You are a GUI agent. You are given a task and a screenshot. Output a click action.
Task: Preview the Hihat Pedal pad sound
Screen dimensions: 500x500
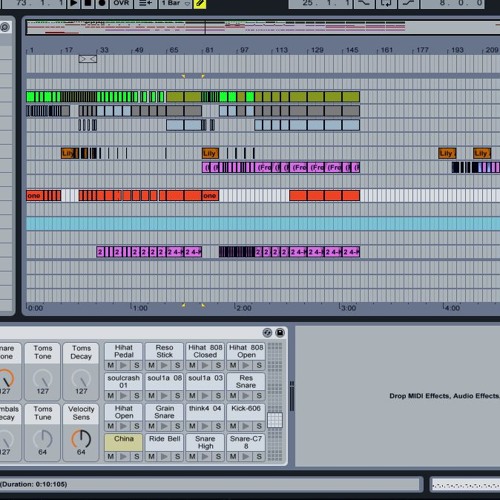pos(124,365)
